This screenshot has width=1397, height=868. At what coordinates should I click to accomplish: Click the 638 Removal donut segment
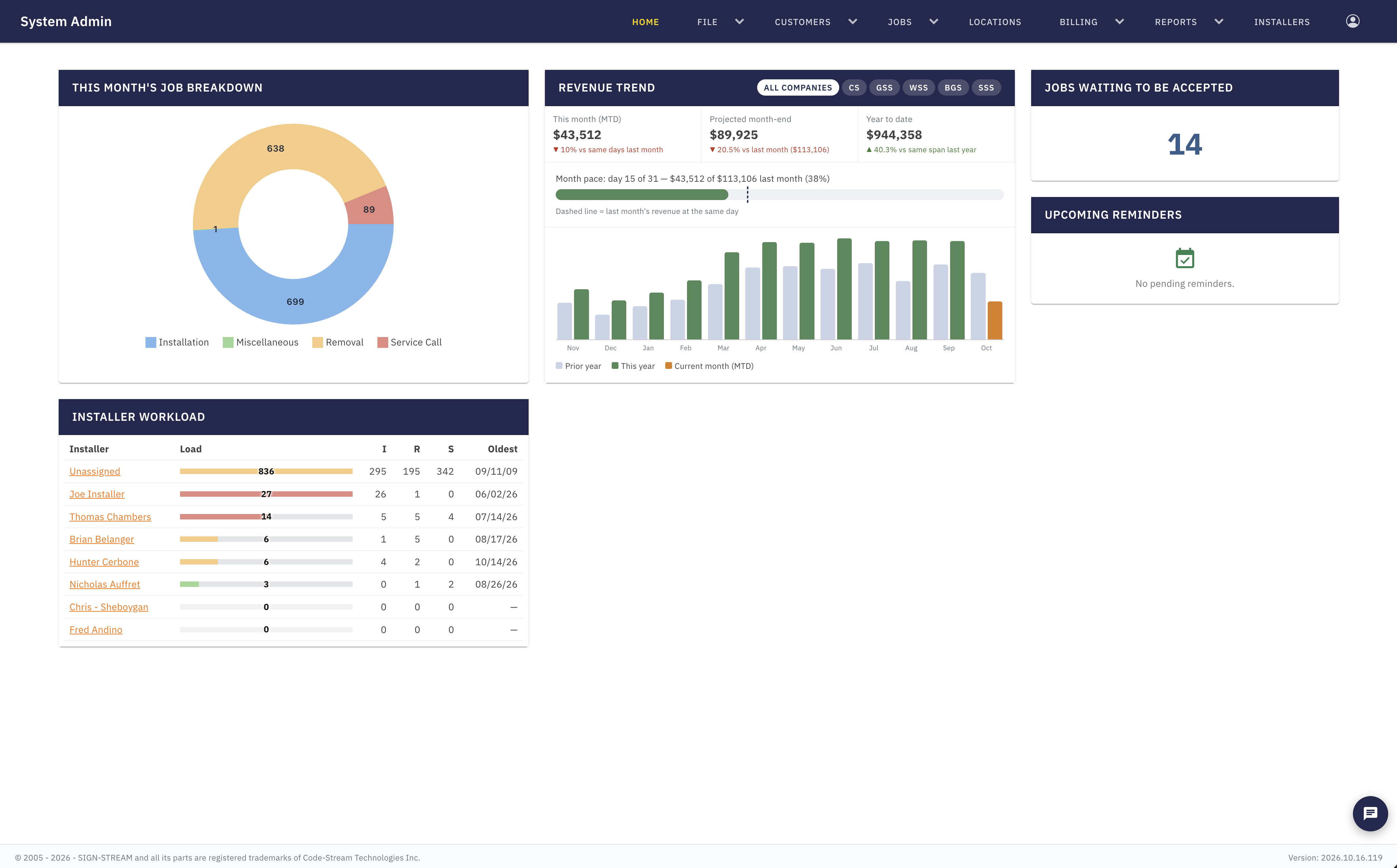[275, 148]
